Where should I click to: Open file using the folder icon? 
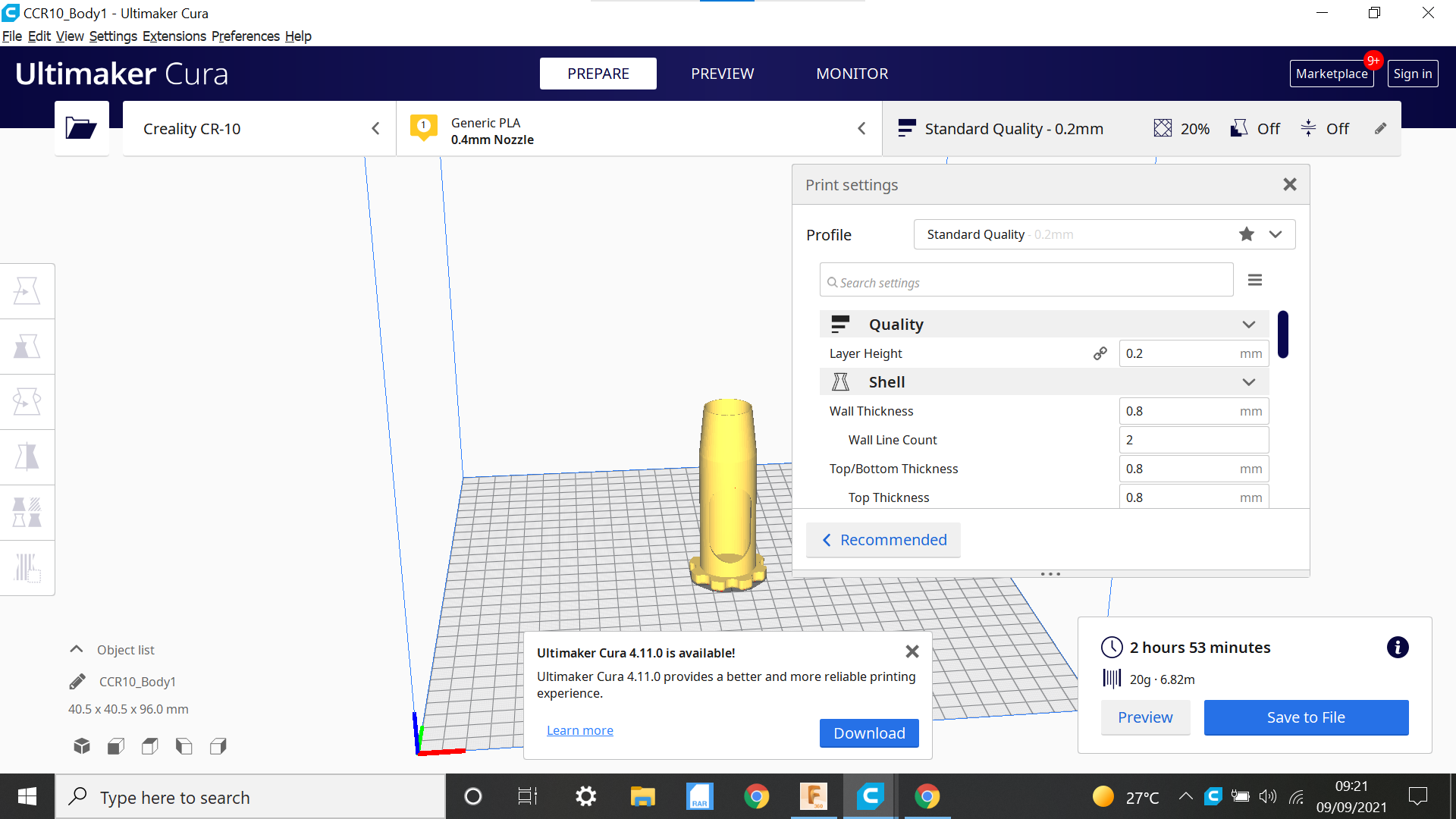tap(81, 128)
